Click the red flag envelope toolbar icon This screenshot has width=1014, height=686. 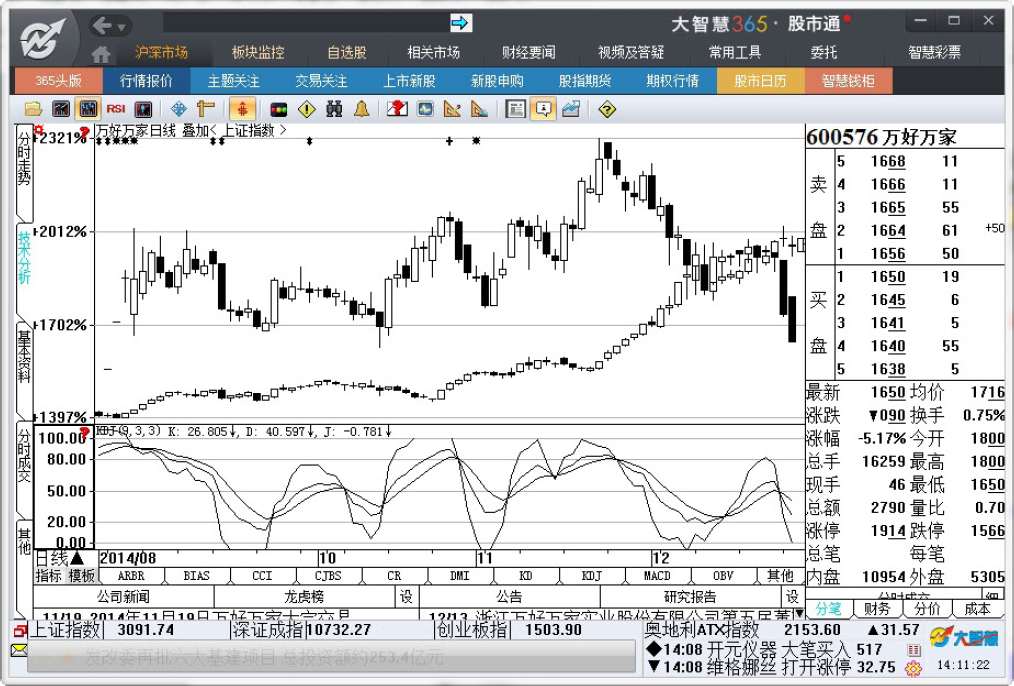click(x=397, y=109)
